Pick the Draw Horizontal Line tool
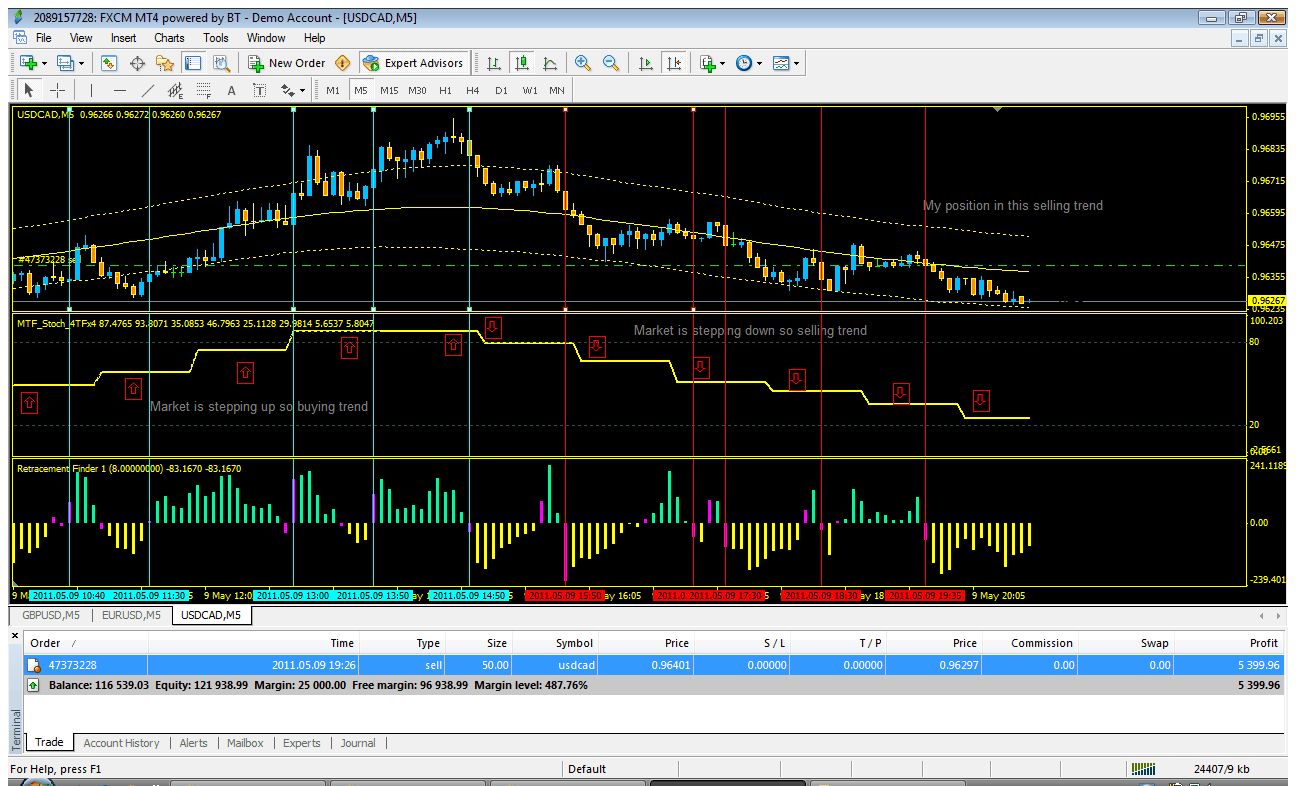Screen dimensions: 1296x786 pyautogui.click(x=119, y=90)
